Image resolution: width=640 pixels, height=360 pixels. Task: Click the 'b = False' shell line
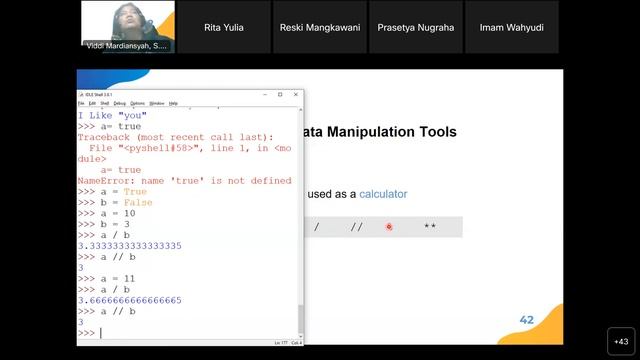(115, 202)
